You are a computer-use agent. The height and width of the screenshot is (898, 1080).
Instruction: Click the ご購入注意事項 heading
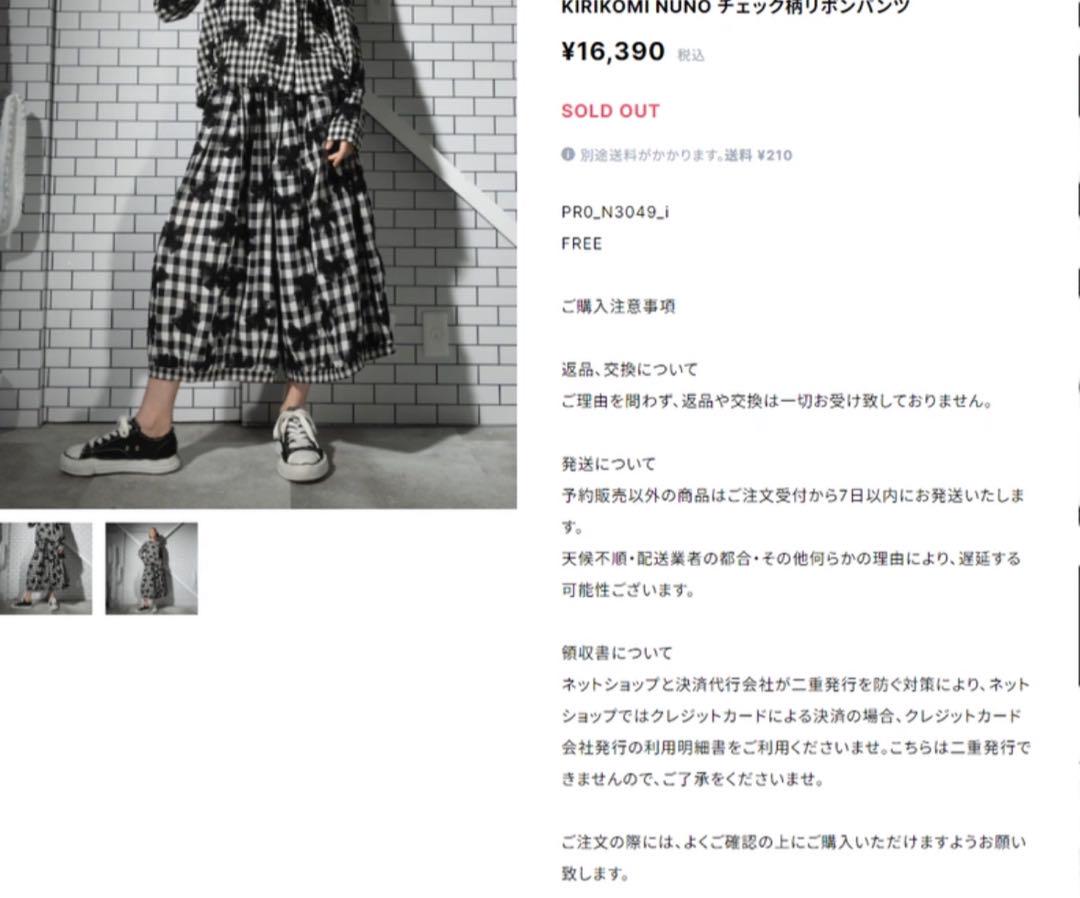(x=619, y=306)
